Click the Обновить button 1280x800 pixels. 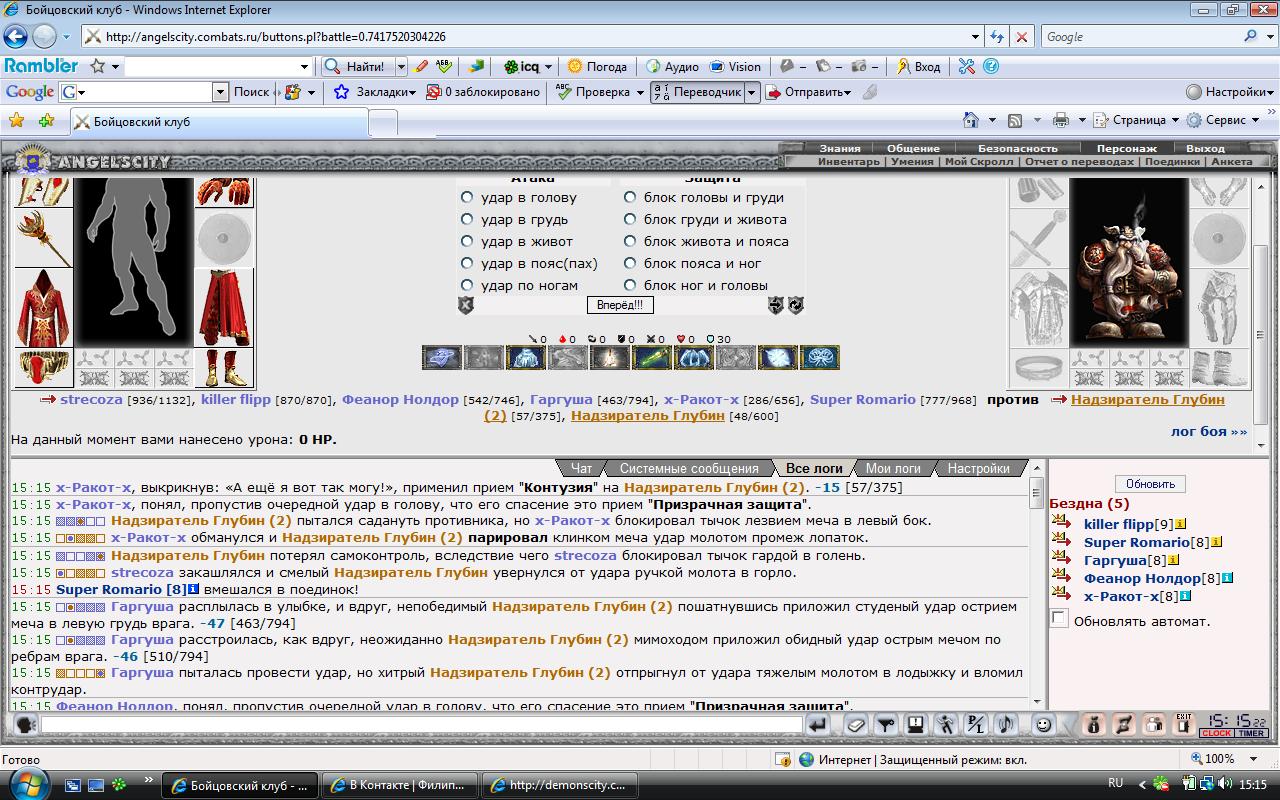(x=1150, y=484)
